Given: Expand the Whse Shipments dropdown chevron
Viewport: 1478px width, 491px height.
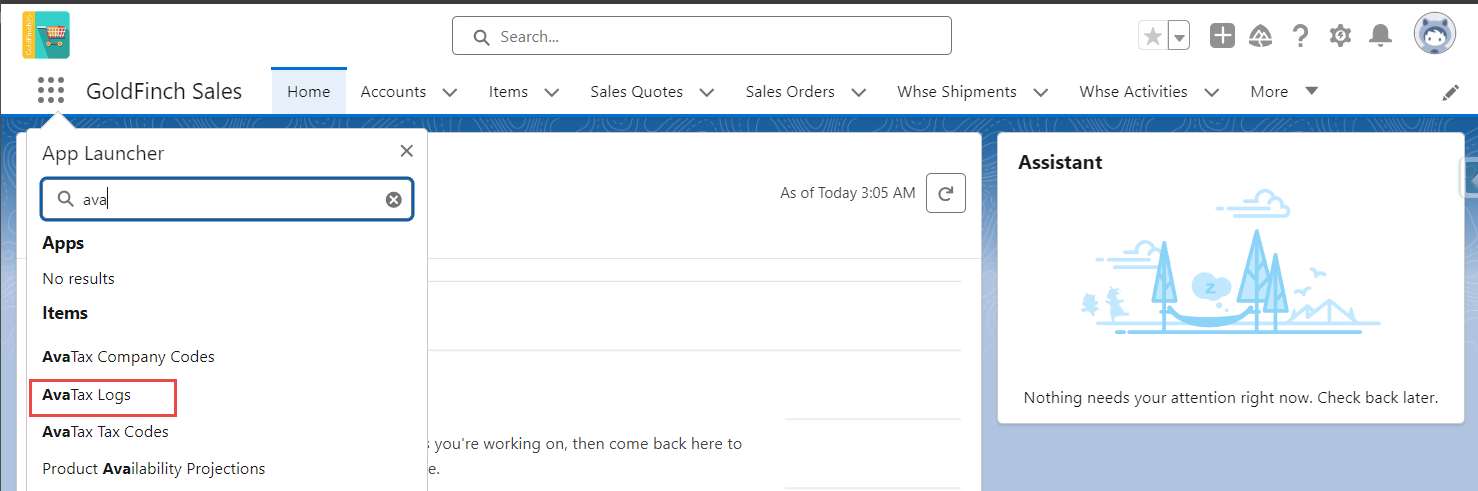Looking at the screenshot, I should pyautogui.click(x=1041, y=92).
